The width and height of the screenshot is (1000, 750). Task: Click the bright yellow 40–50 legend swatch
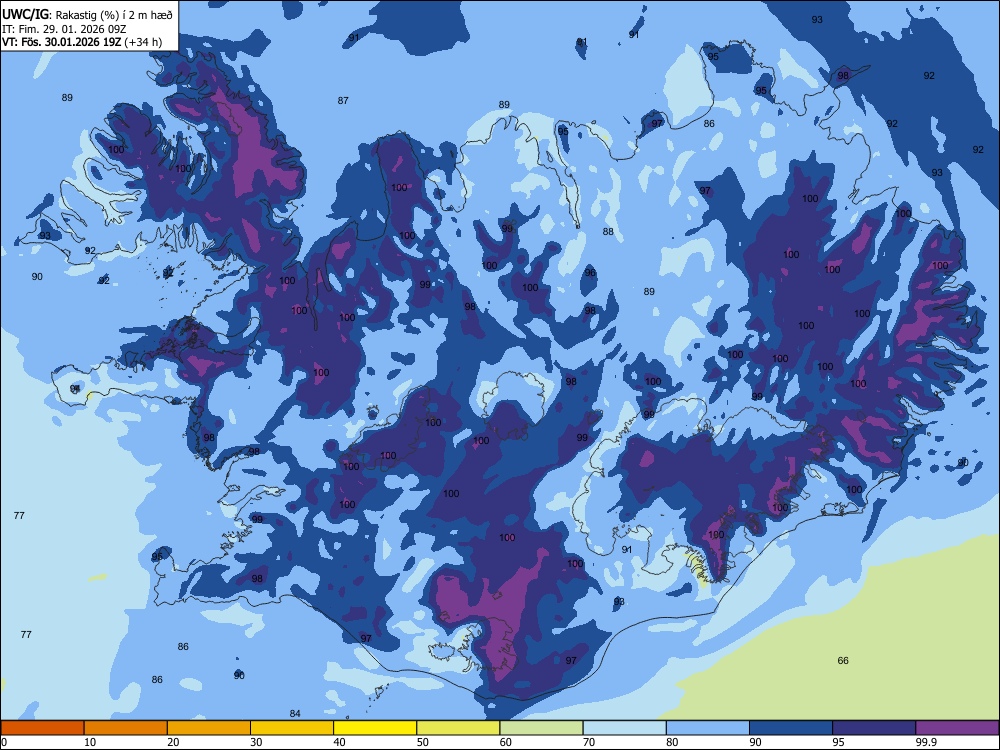tap(375, 728)
